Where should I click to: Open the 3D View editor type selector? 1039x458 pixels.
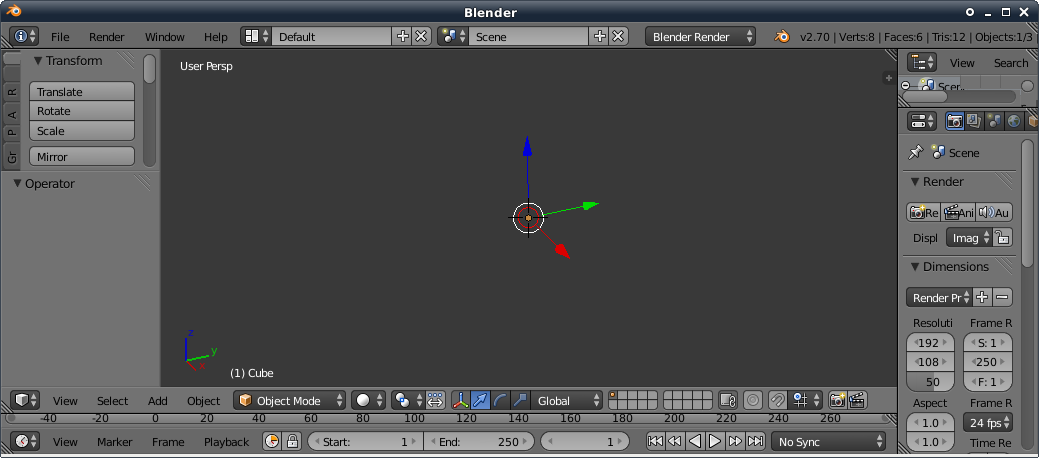click(26, 400)
